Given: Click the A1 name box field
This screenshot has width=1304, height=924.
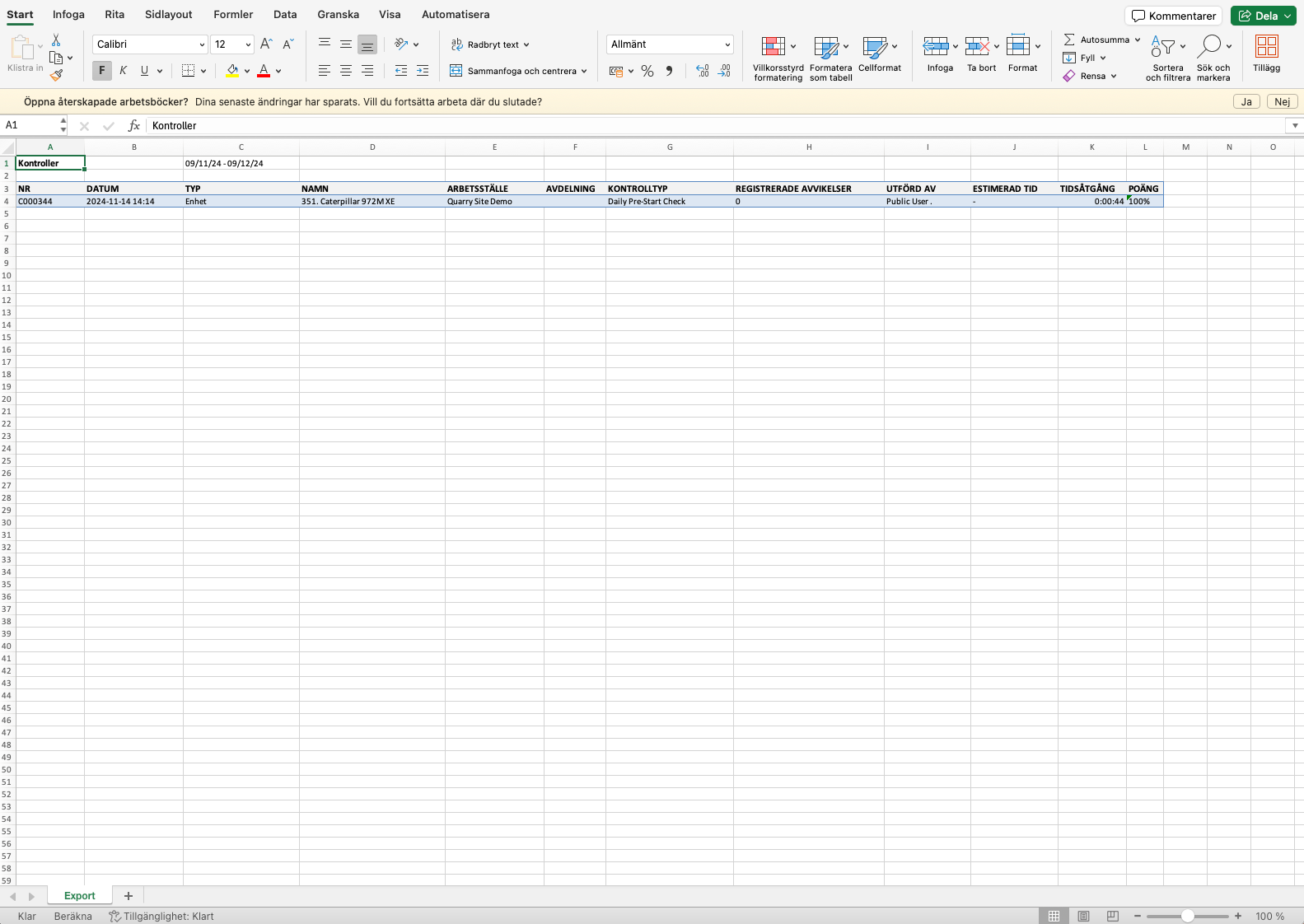Looking at the screenshot, I should tap(31, 125).
